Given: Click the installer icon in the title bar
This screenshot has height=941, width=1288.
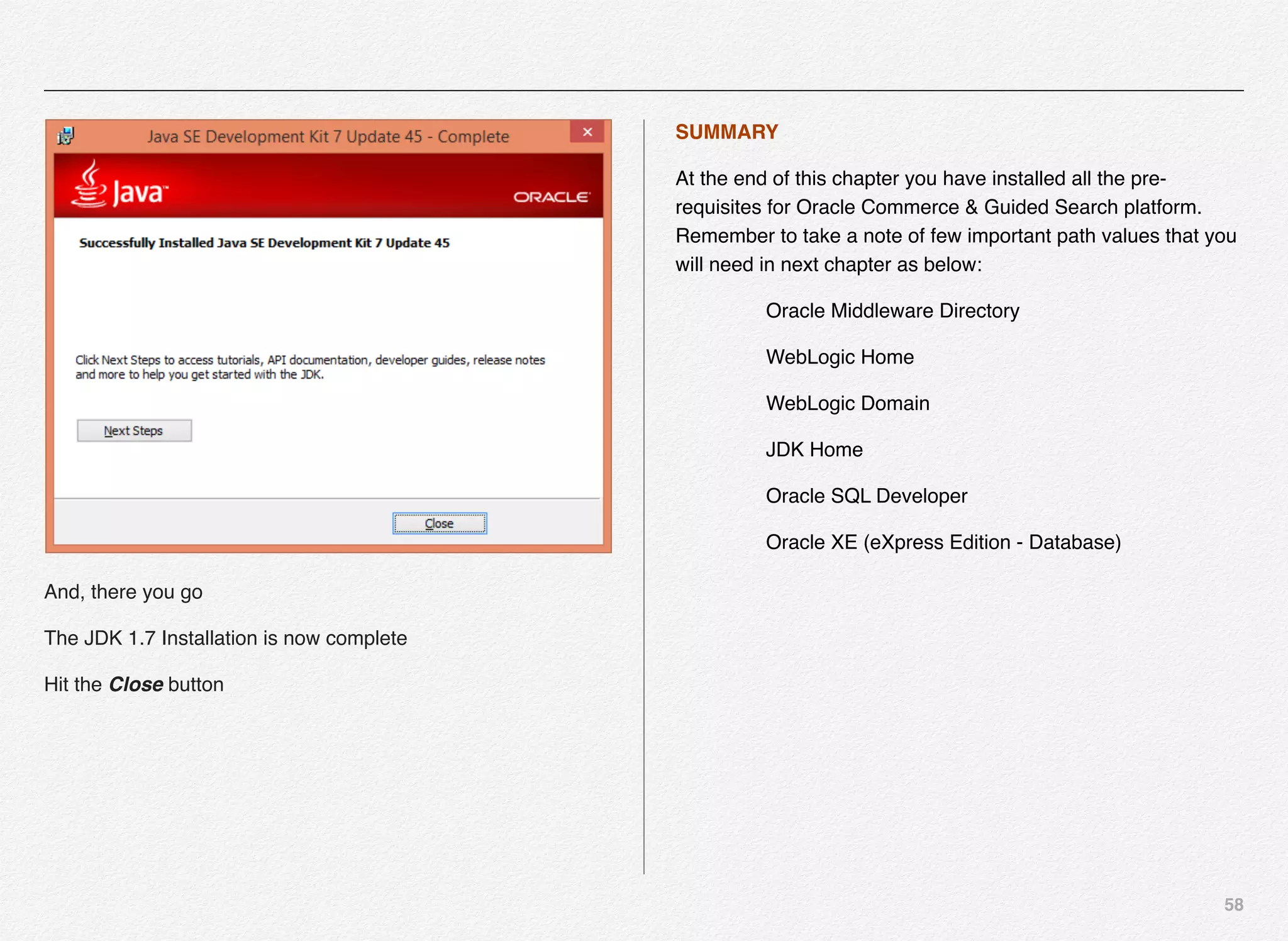Looking at the screenshot, I should point(66,135).
